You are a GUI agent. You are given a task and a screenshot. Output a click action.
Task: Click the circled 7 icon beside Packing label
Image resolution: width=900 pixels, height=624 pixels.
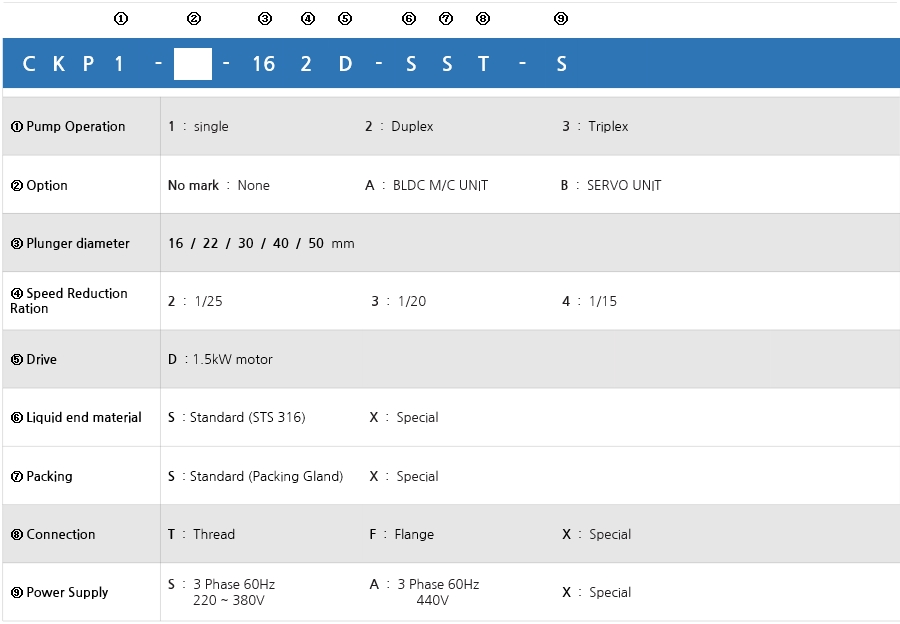[x=16, y=477]
